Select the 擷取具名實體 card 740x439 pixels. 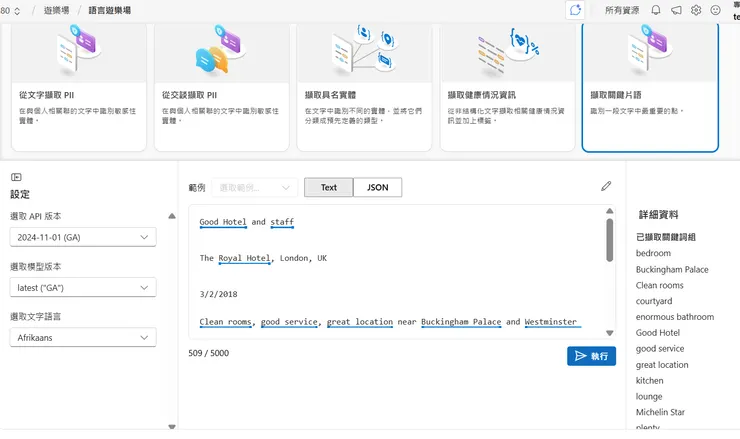[364, 87]
